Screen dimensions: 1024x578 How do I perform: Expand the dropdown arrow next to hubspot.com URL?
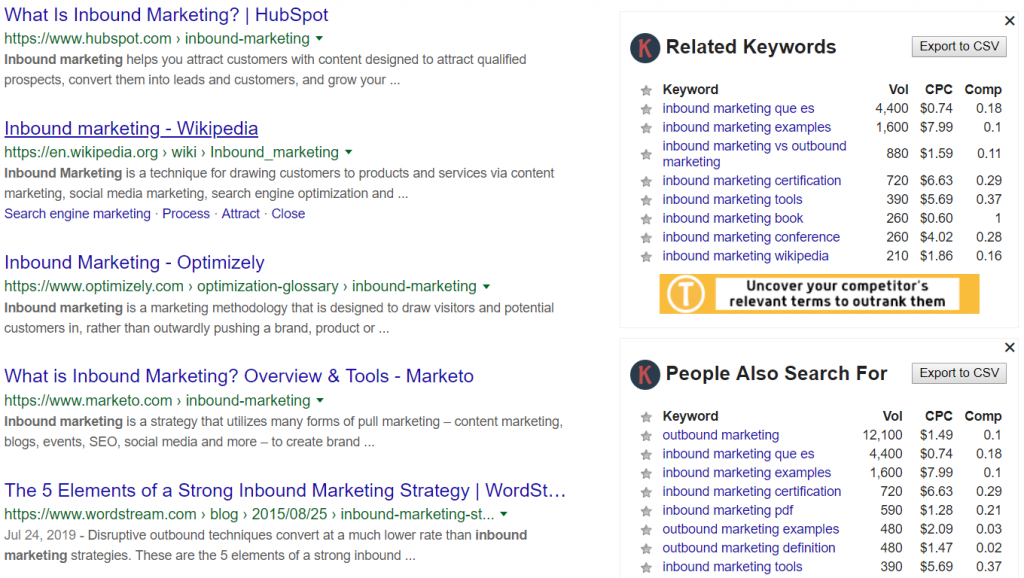tap(319, 39)
